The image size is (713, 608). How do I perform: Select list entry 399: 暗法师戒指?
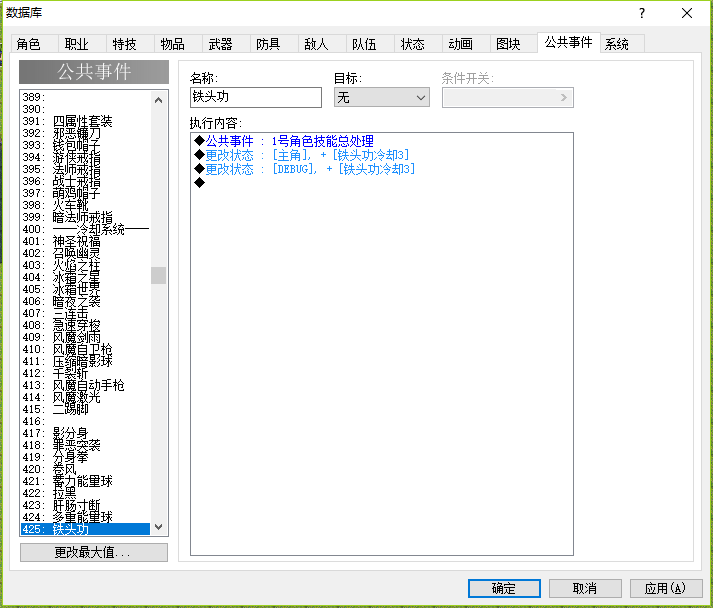tap(85, 217)
